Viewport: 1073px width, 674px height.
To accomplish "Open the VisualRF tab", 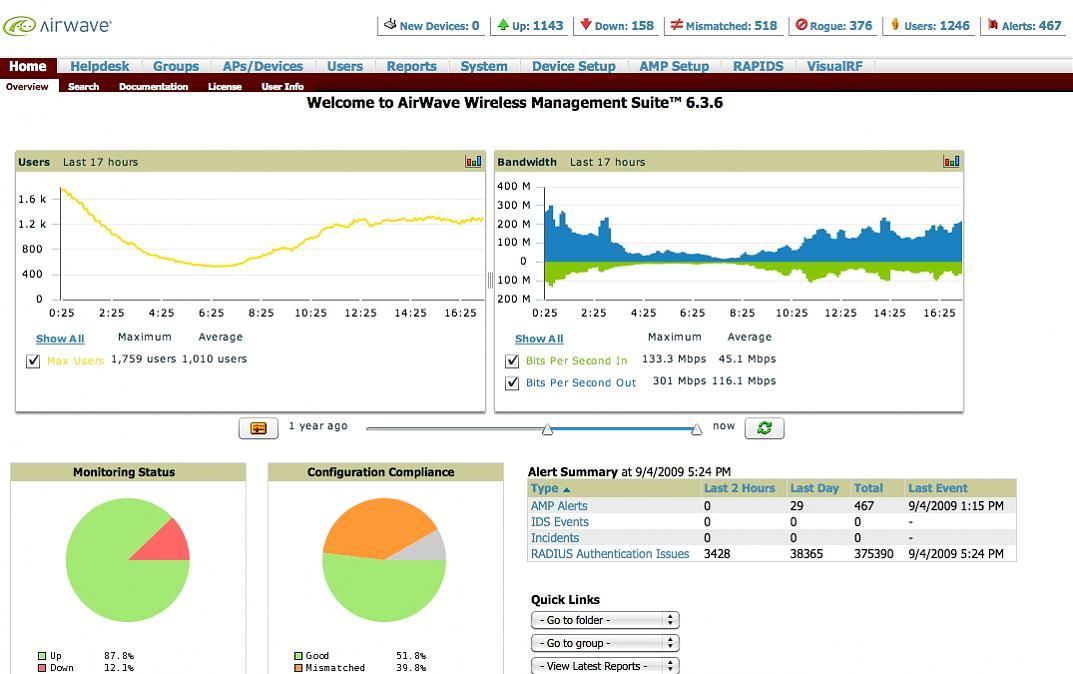I will pos(835,66).
